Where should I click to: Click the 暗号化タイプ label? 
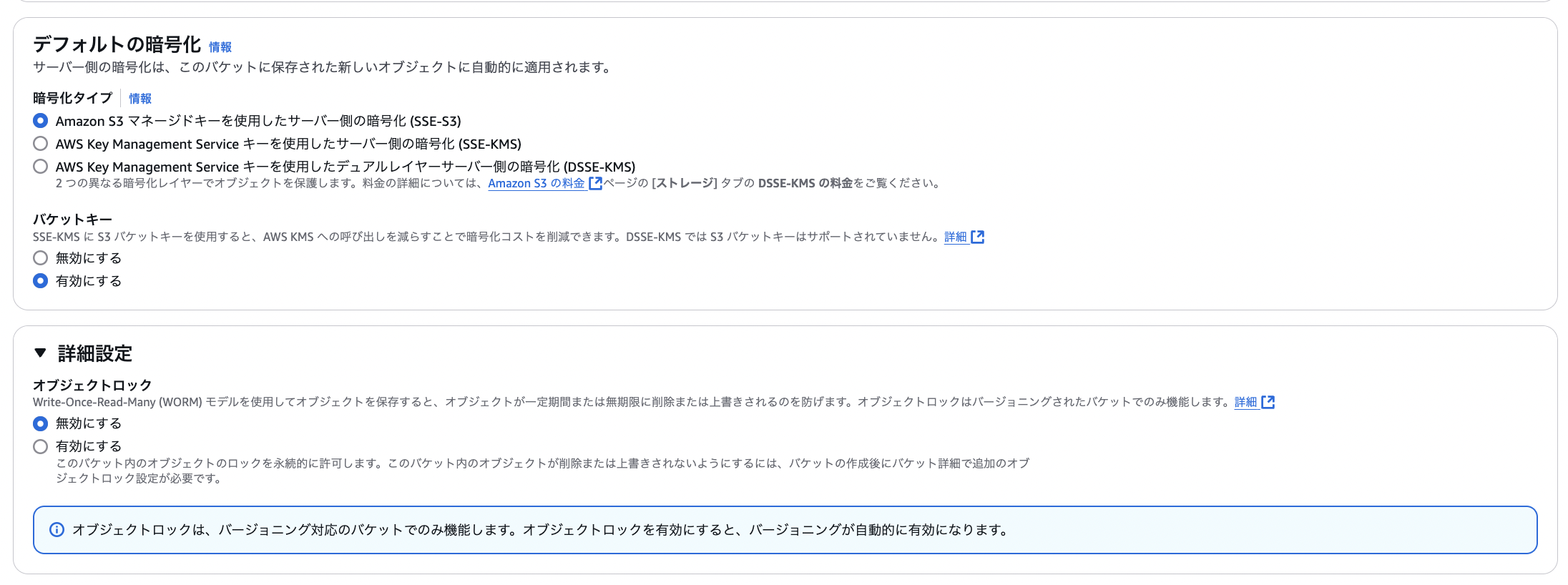point(72,98)
